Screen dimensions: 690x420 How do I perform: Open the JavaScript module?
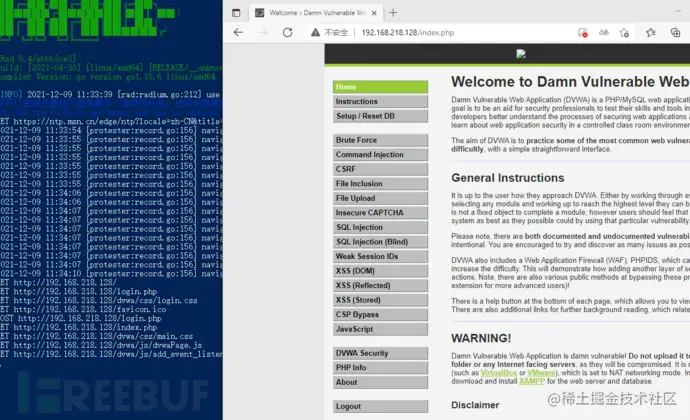click(380, 329)
